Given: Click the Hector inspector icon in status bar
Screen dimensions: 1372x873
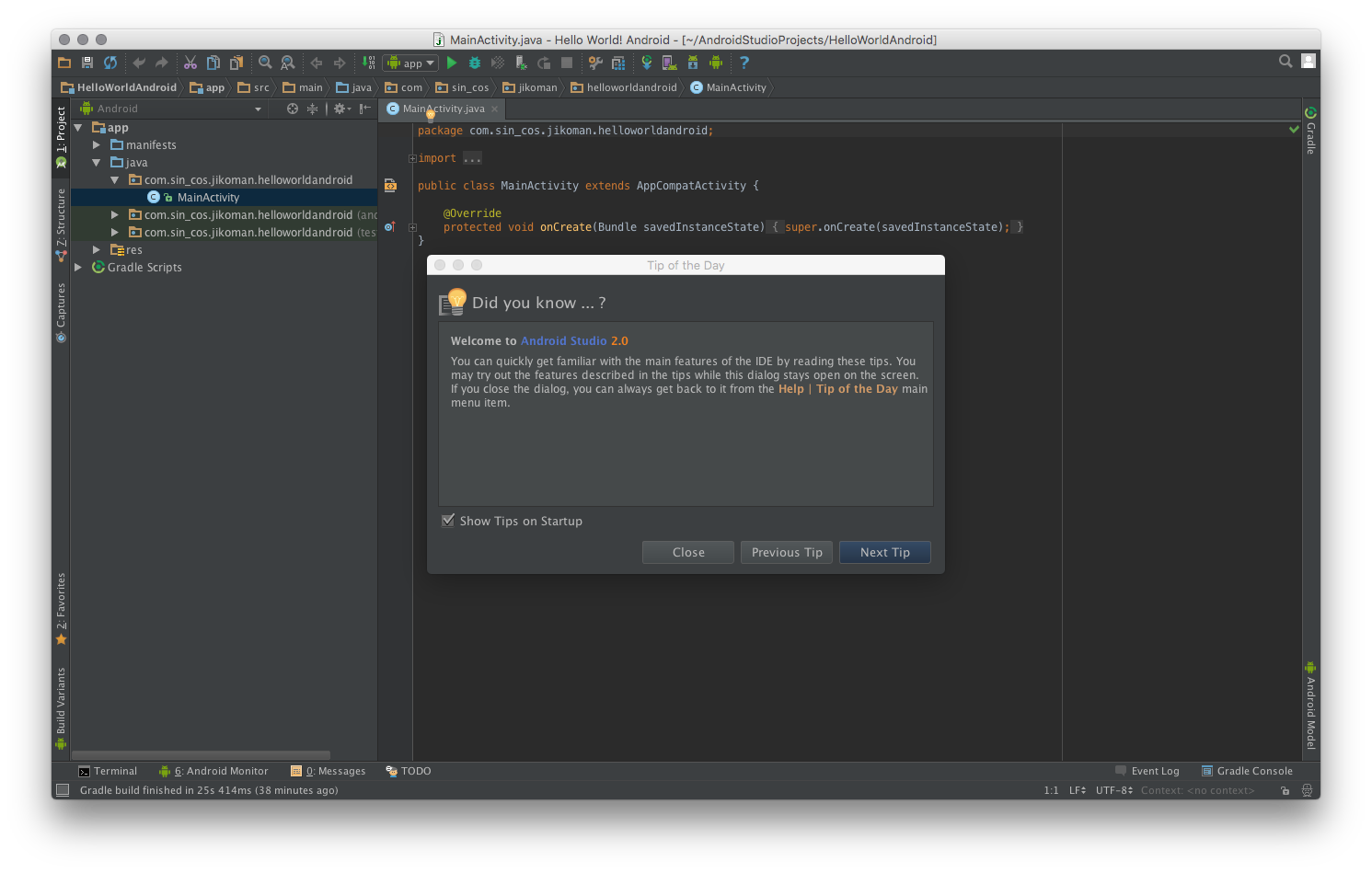Looking at the screenshot, I should click(x=1307, y=790).
